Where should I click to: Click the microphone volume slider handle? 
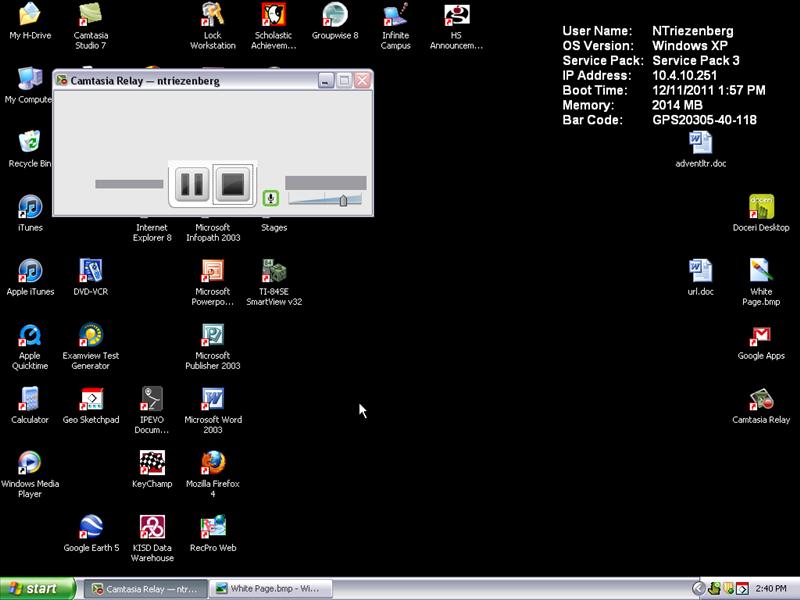343,201
